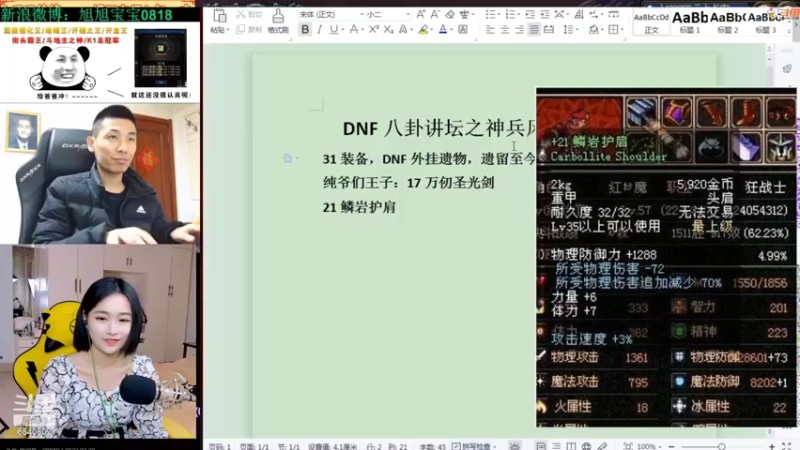The width and height of the screenshot is (800, 450).
Task: Toggle Subscript formatting
Action: (388, 30)
